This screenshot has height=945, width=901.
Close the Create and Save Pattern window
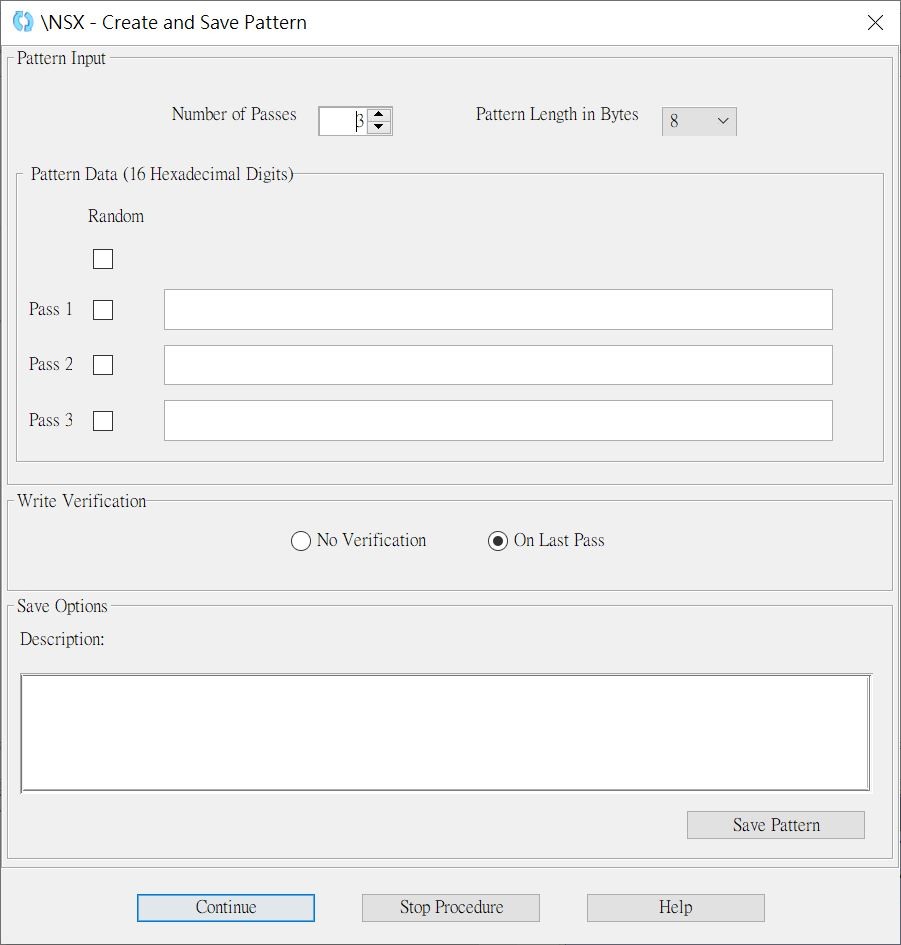[x=875, y=22]
